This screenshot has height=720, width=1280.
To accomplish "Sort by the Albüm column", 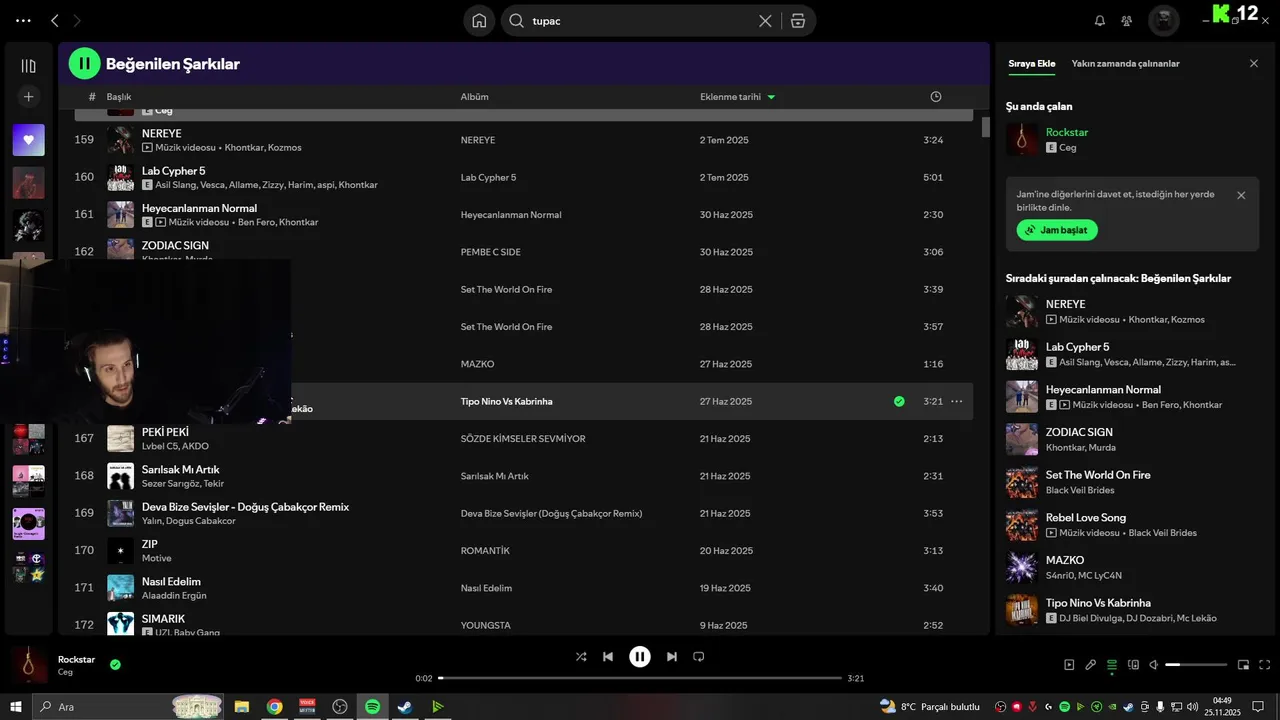I will 474,97.
